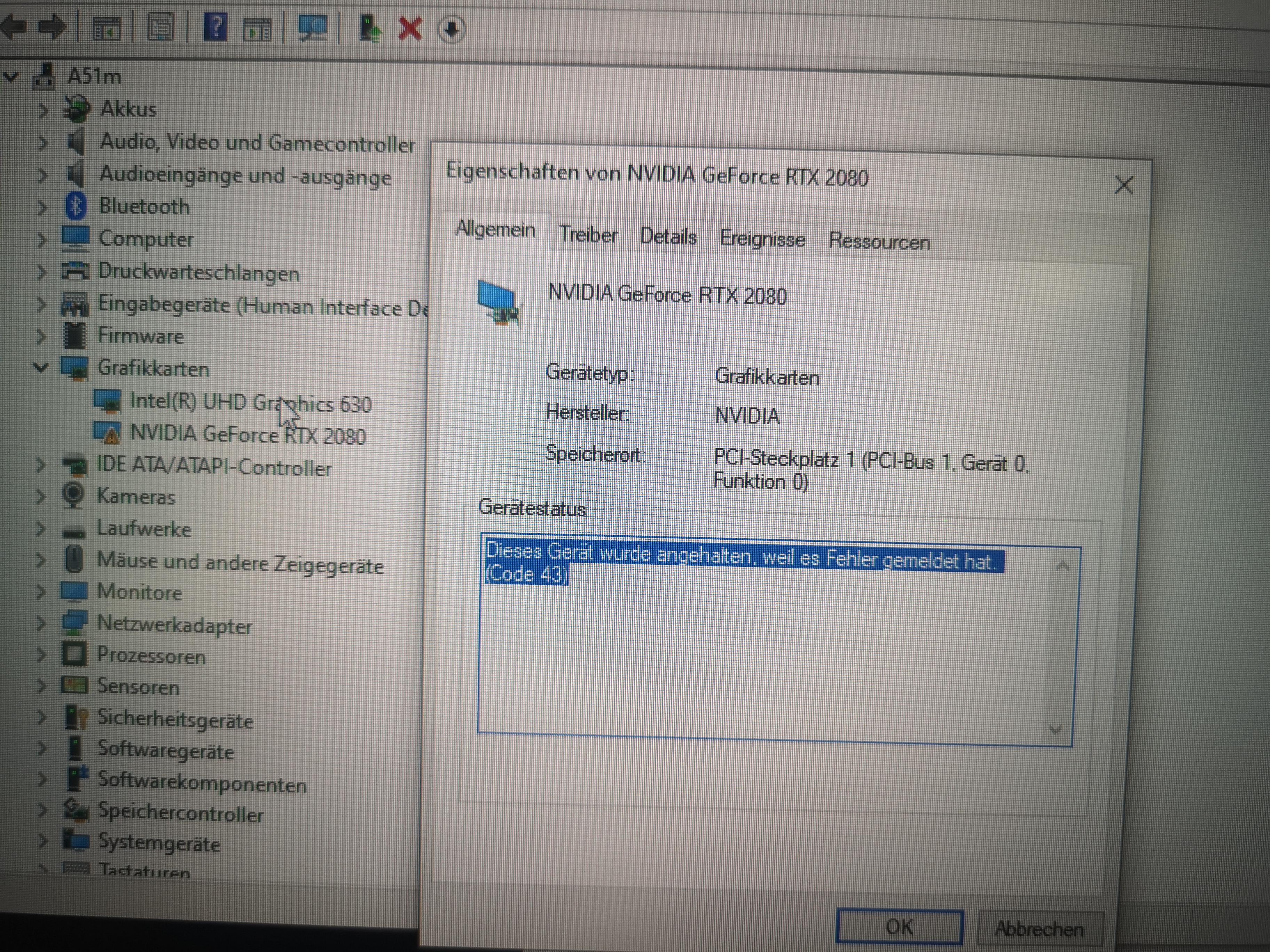1270x952 pixels.
Task: Select the Speichercontroller tree label
Action: tap(181, 812)
